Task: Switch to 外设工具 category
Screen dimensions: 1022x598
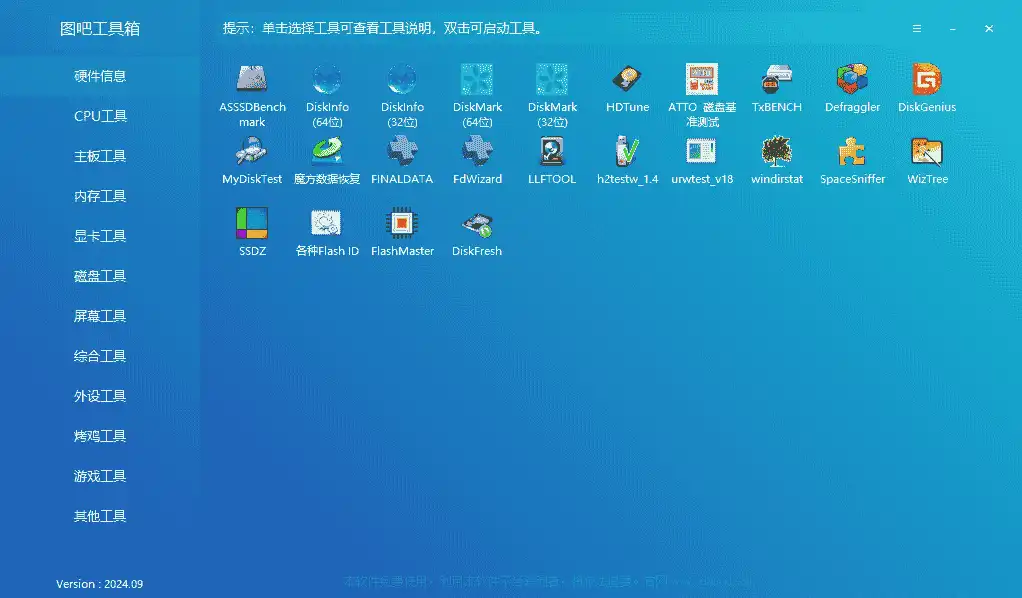Action: click(100, 396)
